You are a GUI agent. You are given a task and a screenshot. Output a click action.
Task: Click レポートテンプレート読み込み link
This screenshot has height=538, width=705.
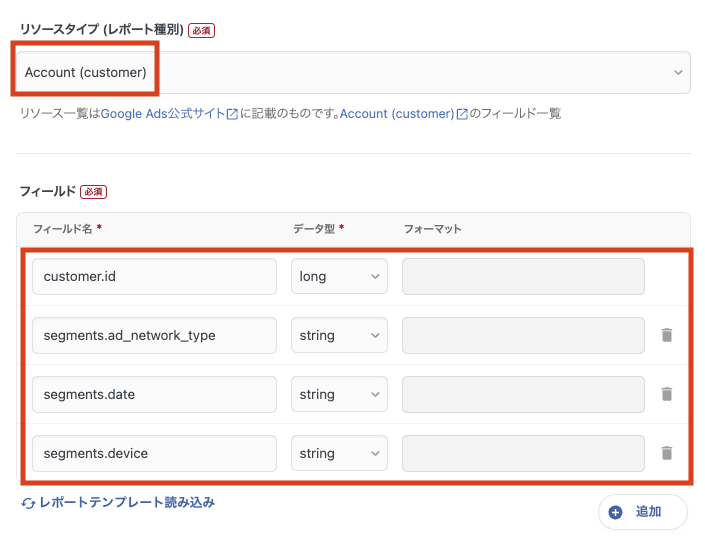(127, 502)
